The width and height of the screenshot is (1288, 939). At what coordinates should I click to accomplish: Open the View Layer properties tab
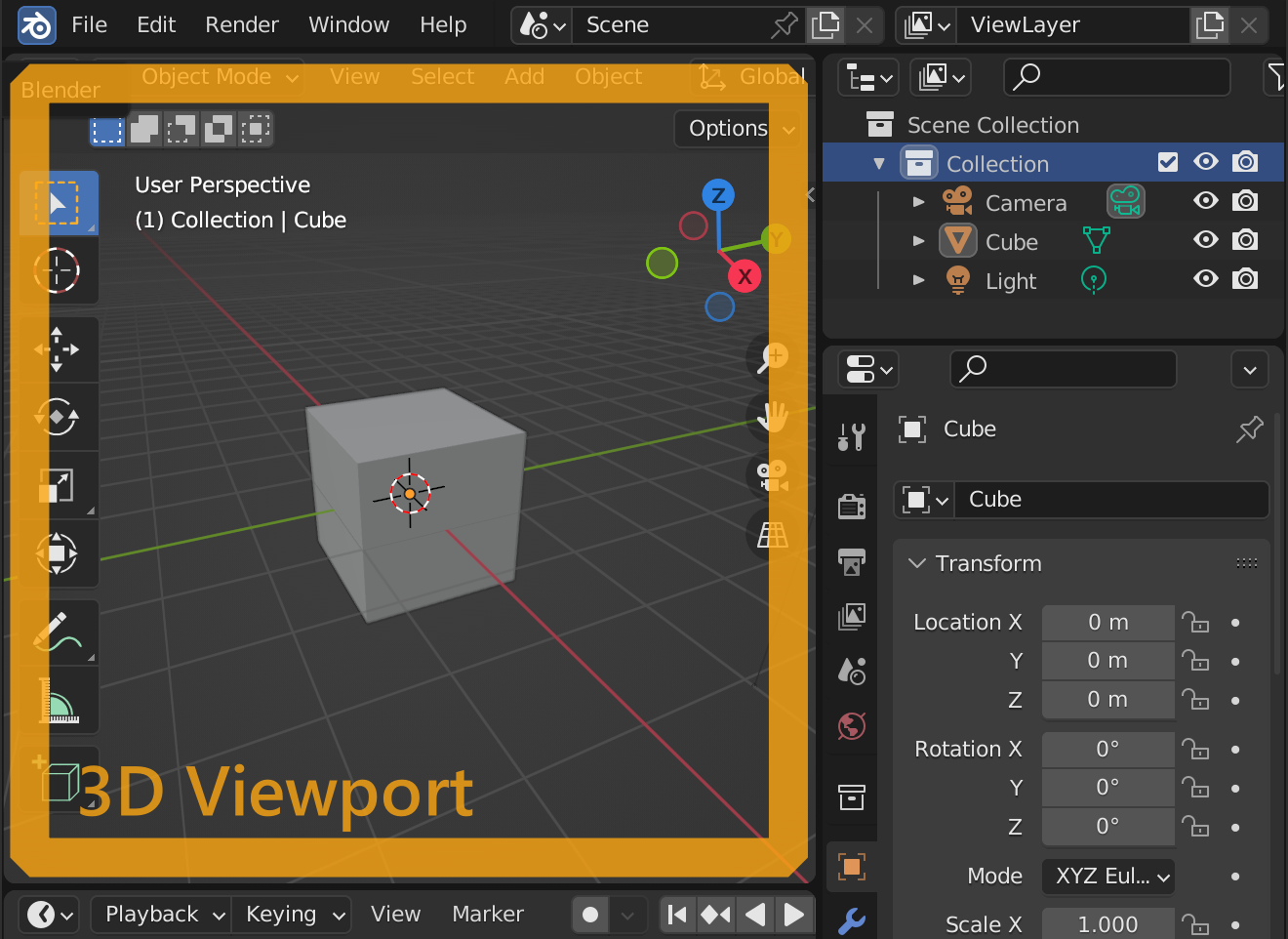[852, 616]
